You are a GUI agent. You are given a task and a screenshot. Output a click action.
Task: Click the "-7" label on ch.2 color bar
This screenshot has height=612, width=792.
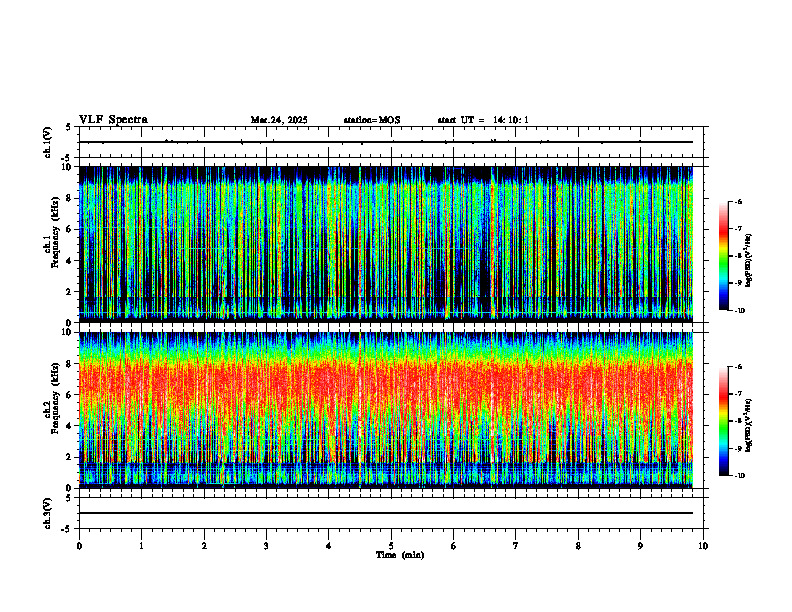tap(737, 394)
